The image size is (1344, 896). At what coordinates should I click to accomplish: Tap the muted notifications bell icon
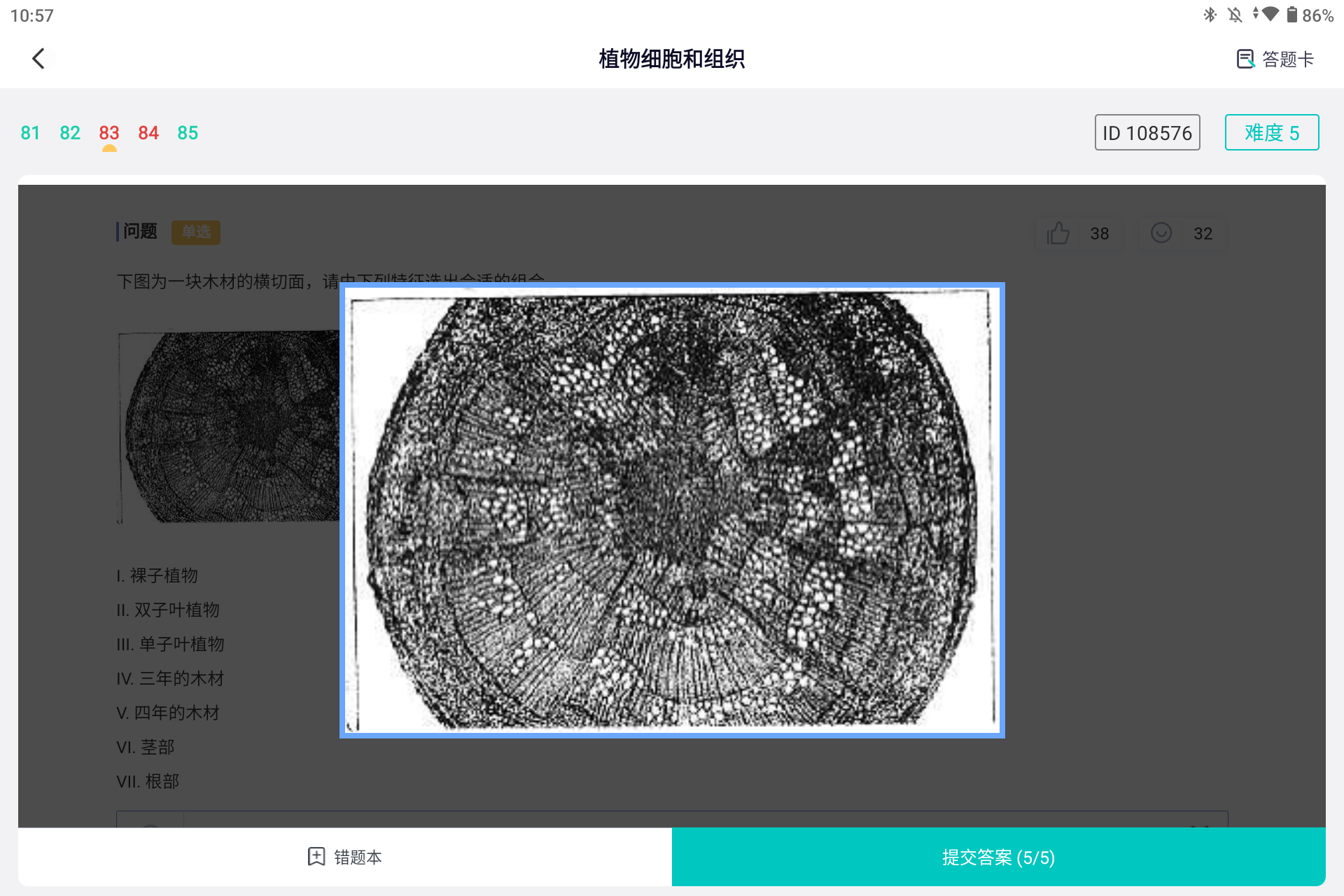tap(1235, 15)
